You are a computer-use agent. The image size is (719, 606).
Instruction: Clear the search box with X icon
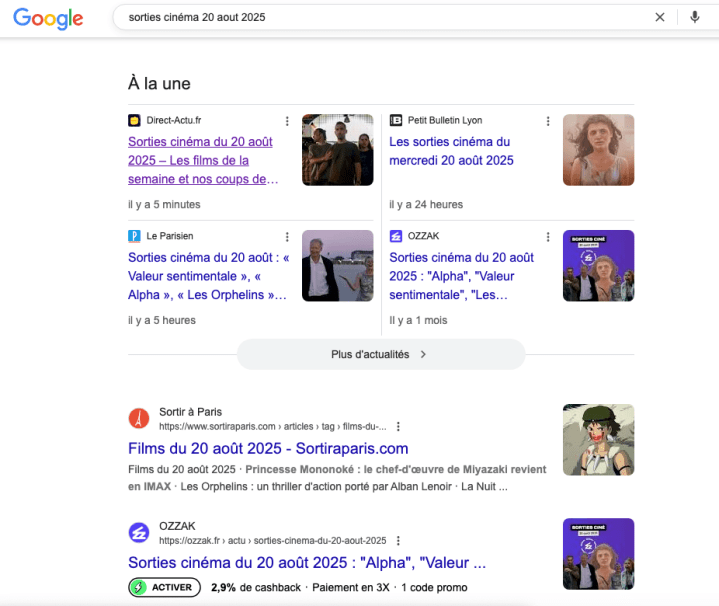tap(660, 17)
